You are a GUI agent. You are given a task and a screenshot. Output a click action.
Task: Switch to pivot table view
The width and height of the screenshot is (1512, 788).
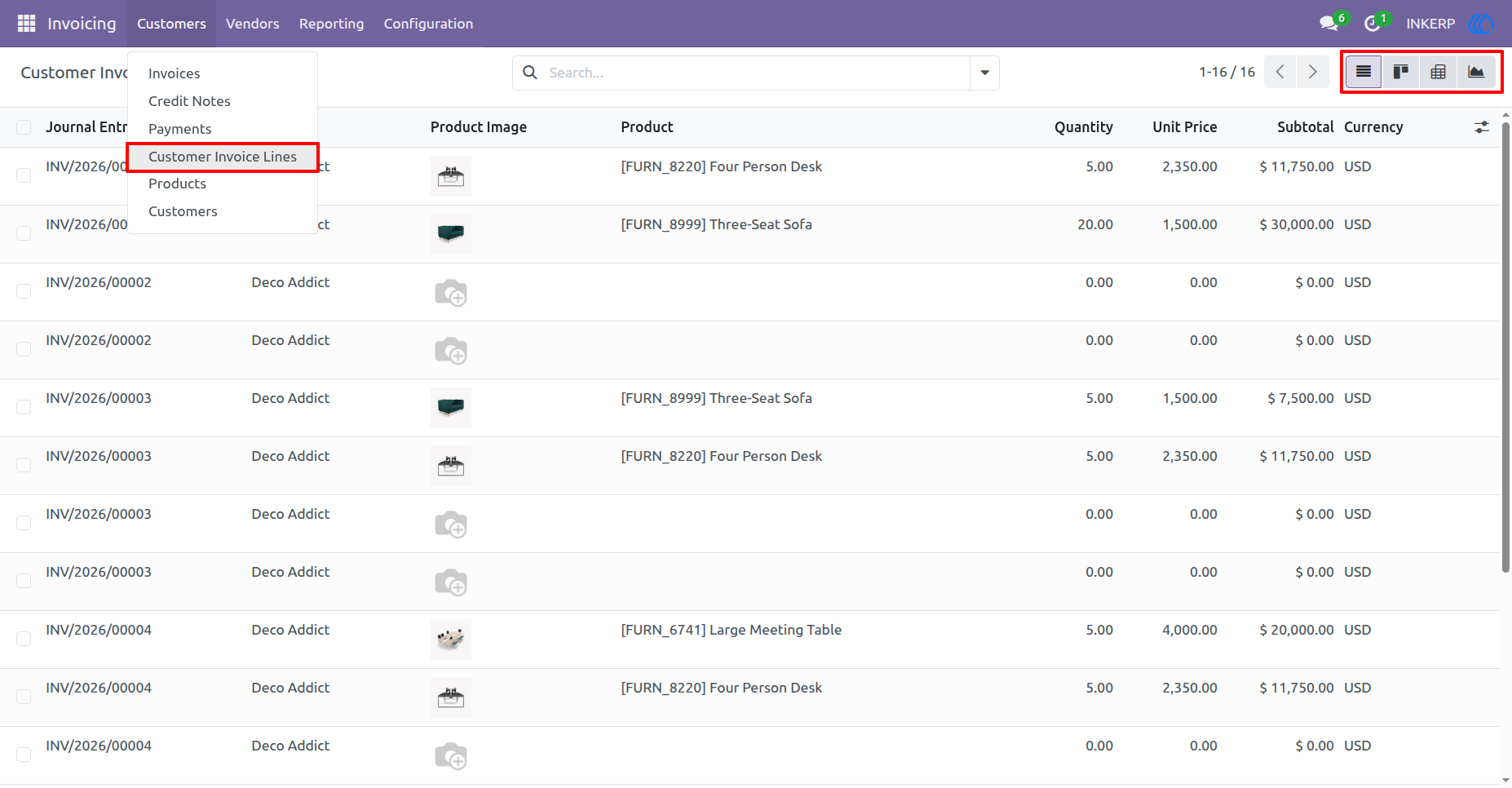pos(1439,72)
